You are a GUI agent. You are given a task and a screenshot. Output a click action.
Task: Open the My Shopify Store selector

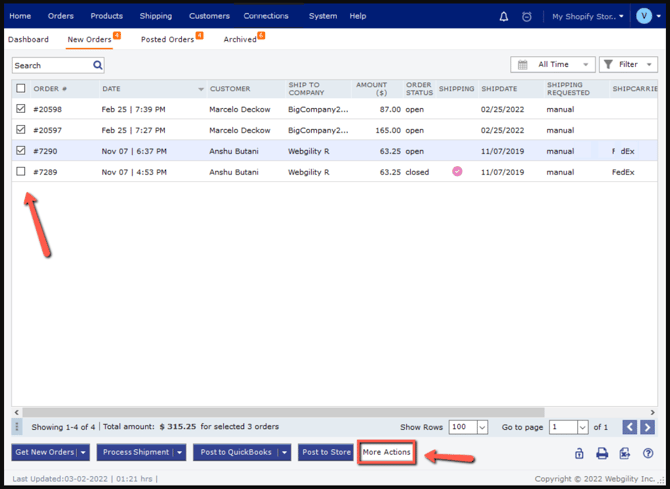(x=588, y=16)
